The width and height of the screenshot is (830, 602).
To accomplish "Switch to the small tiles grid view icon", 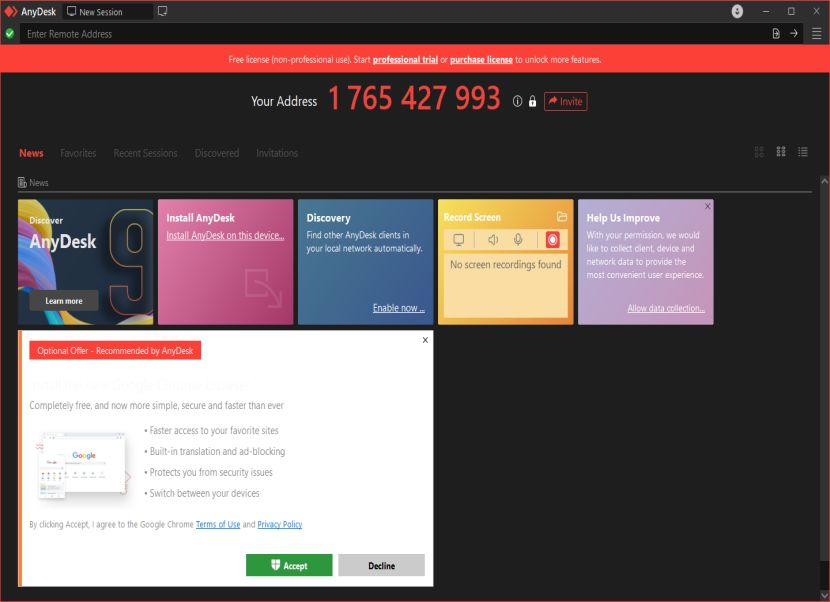I will (781, 152).
